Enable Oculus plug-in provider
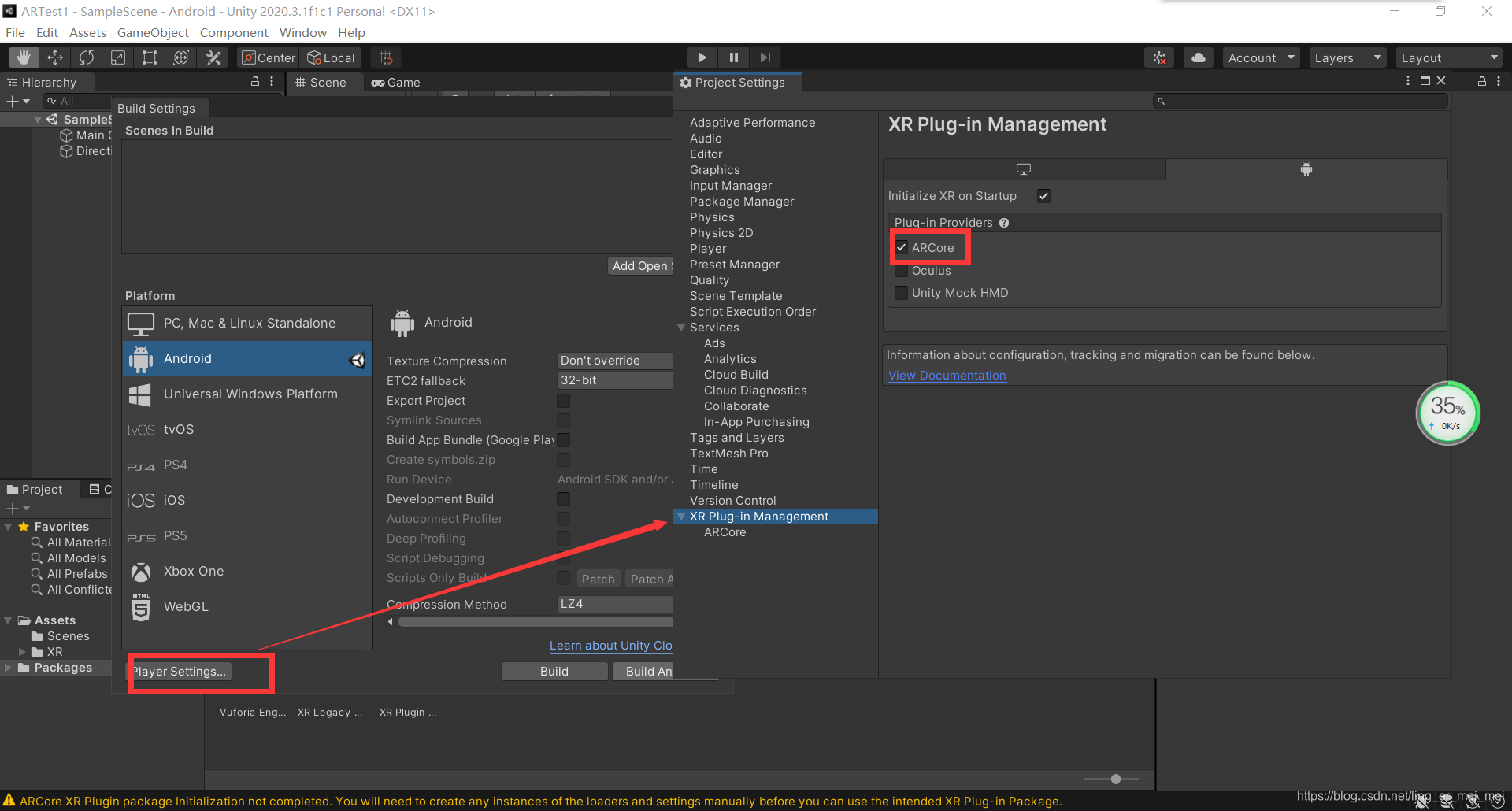 point(902,271)
